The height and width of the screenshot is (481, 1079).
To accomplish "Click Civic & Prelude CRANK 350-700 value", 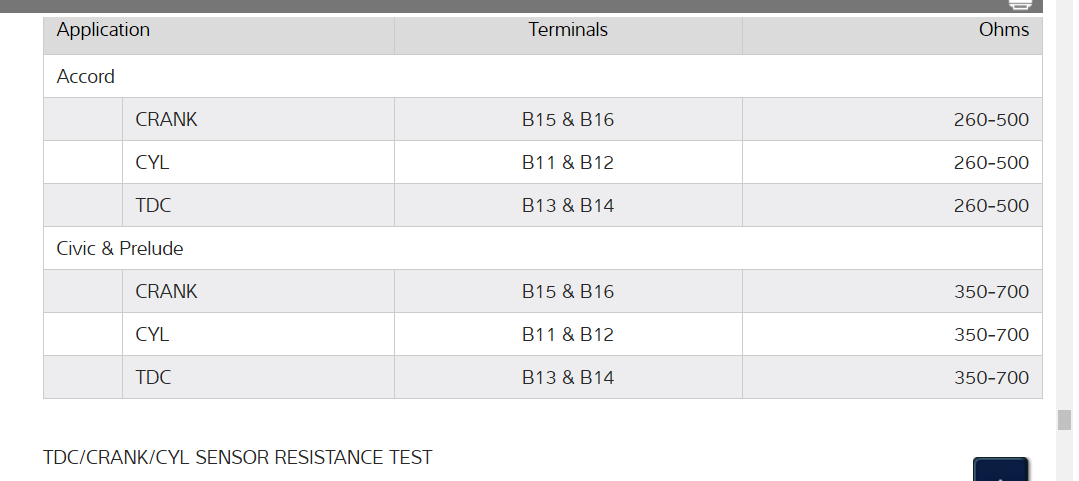I will (x=991, y=292).
